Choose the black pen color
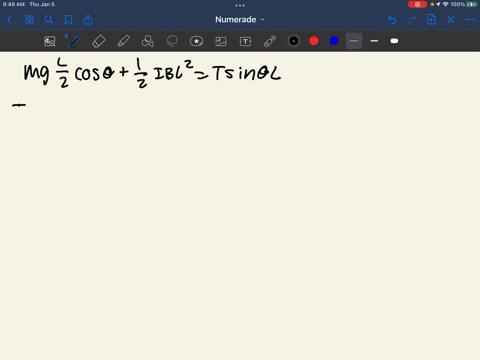This screenshot has width=480, height=360. click(x=294, y=41)
